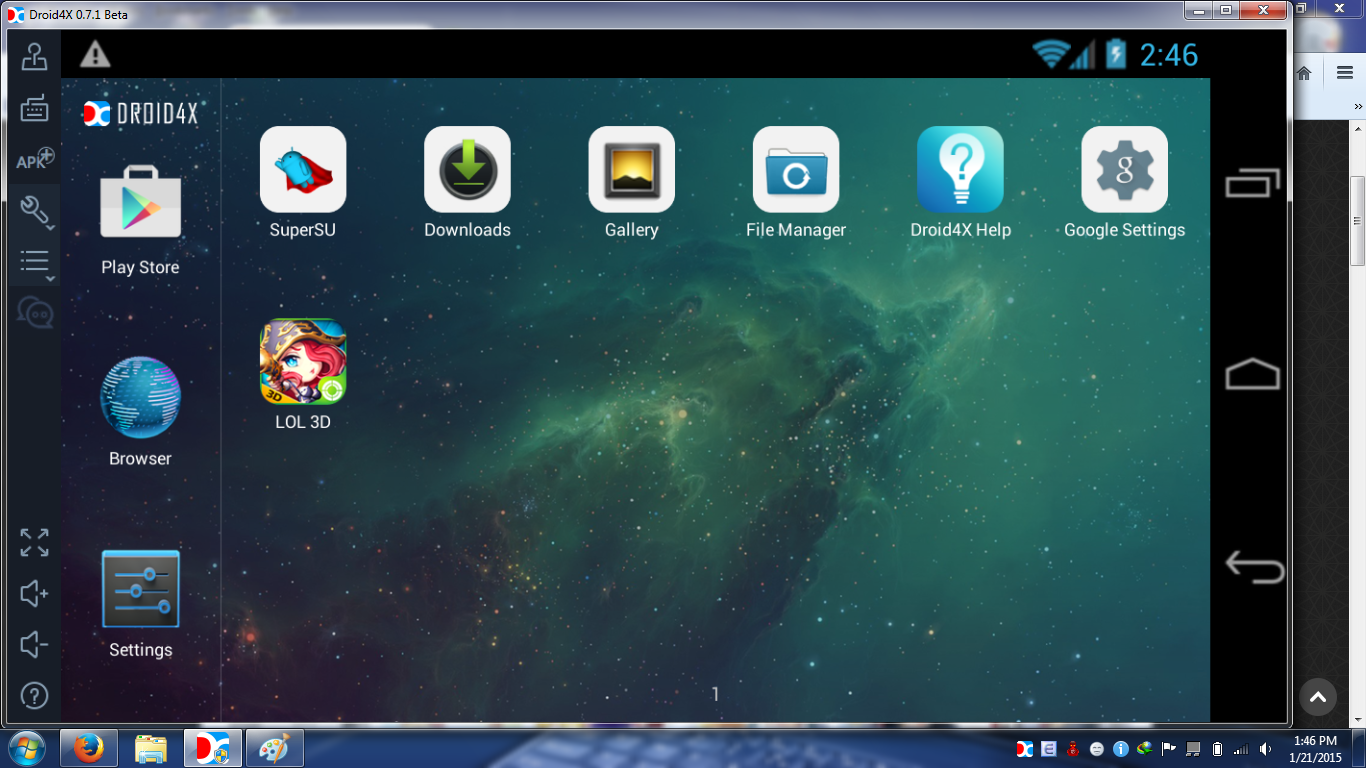This screenshot has width=1366, height=768.
Task: Click the blue info tray icon
Action: tap(1121, 749)
